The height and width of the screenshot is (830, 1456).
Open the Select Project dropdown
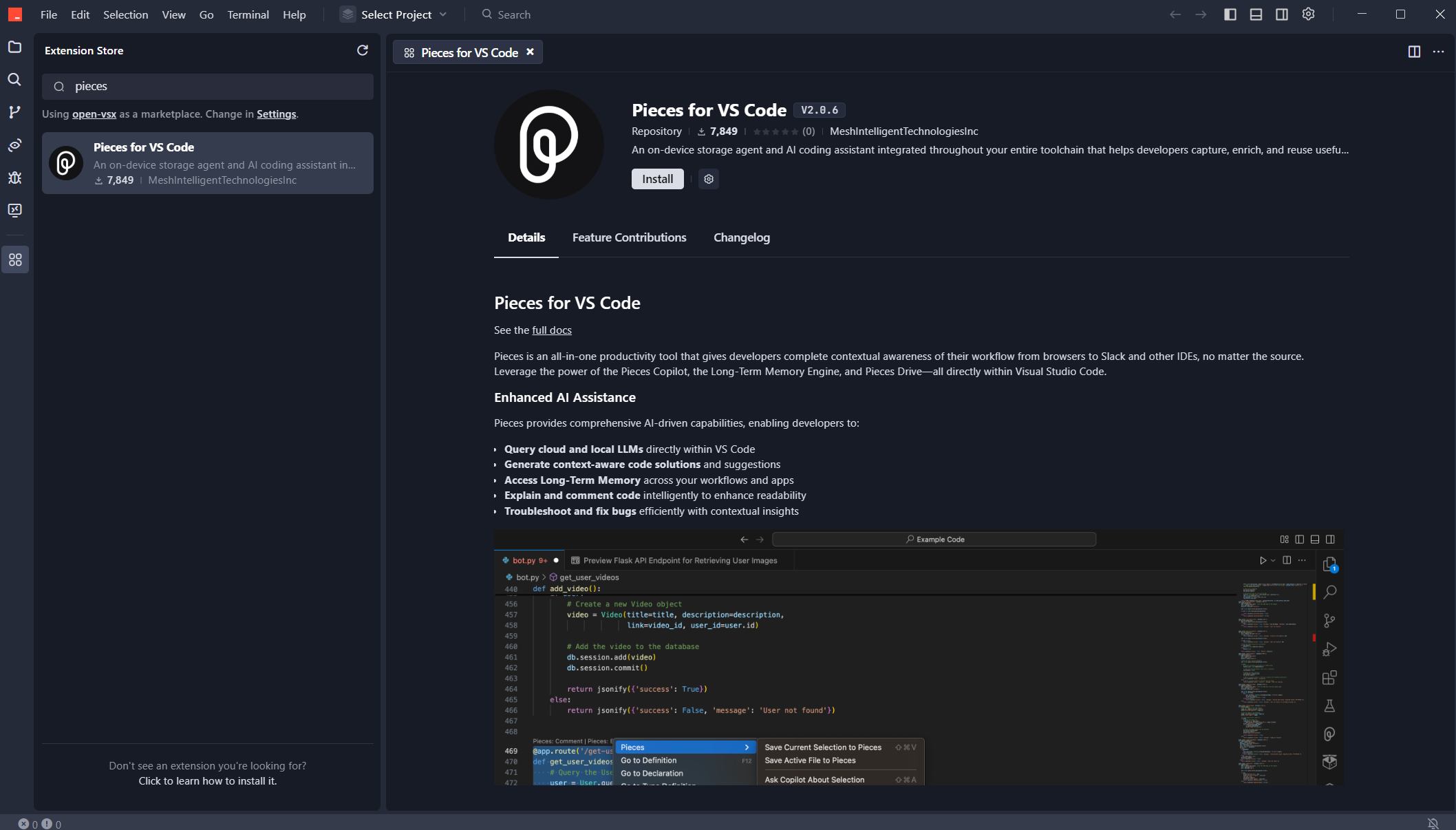394,14
